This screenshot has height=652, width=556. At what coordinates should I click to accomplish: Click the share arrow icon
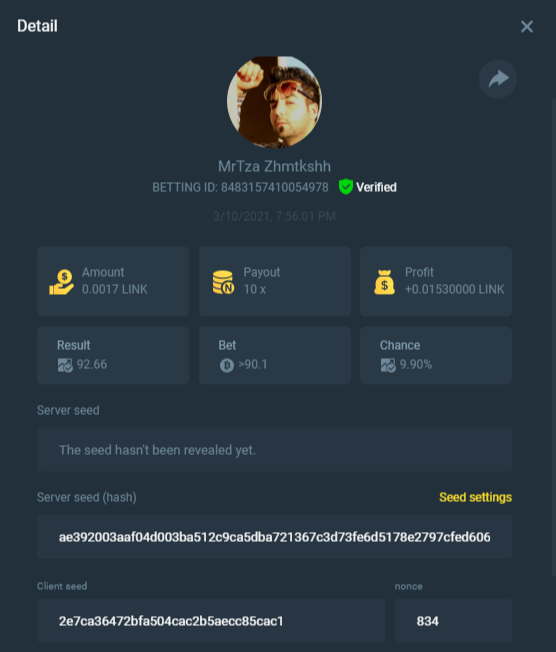(x=498, y=79)
